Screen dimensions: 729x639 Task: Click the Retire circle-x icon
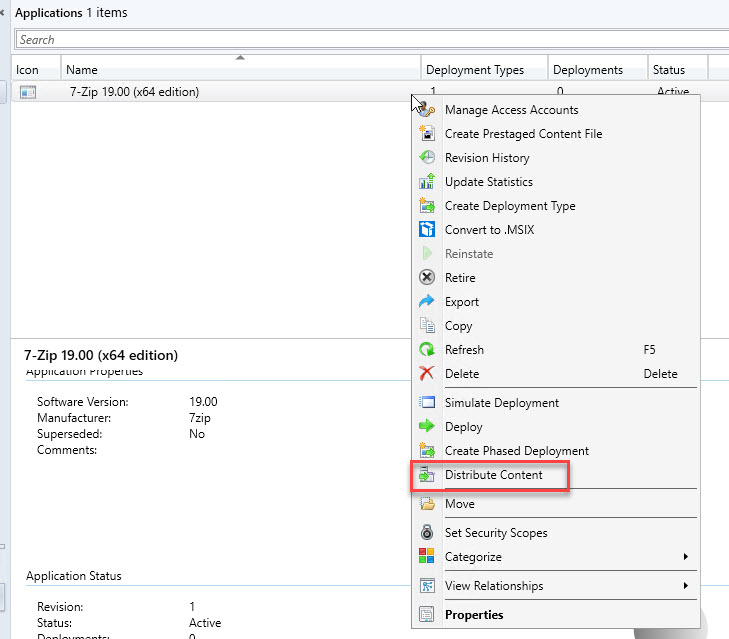pos(427,278)
